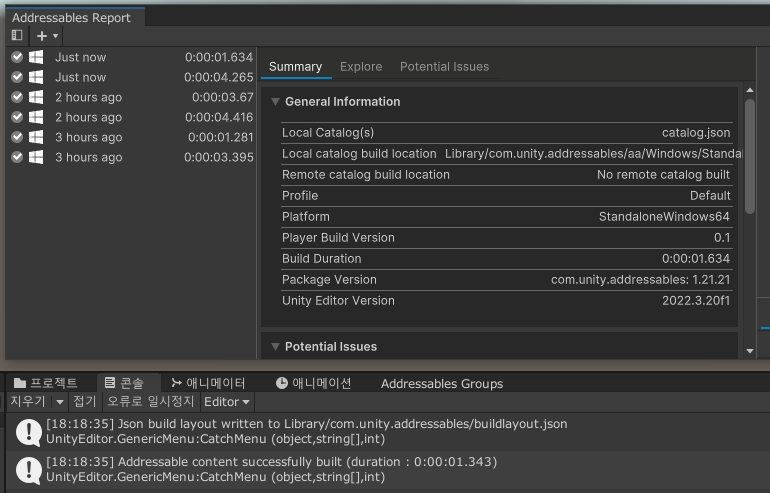The height and width of the screenshot is (493, 770).
Task: Click the 지우기 (Clear) console button
Action: click(x=28, y=402)
